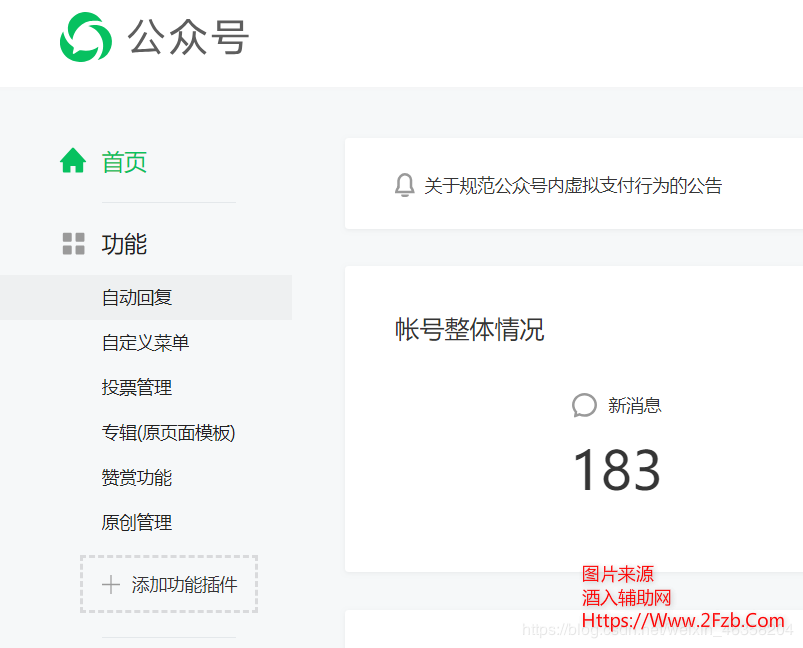Click the 公众号 title text in header

188,38
